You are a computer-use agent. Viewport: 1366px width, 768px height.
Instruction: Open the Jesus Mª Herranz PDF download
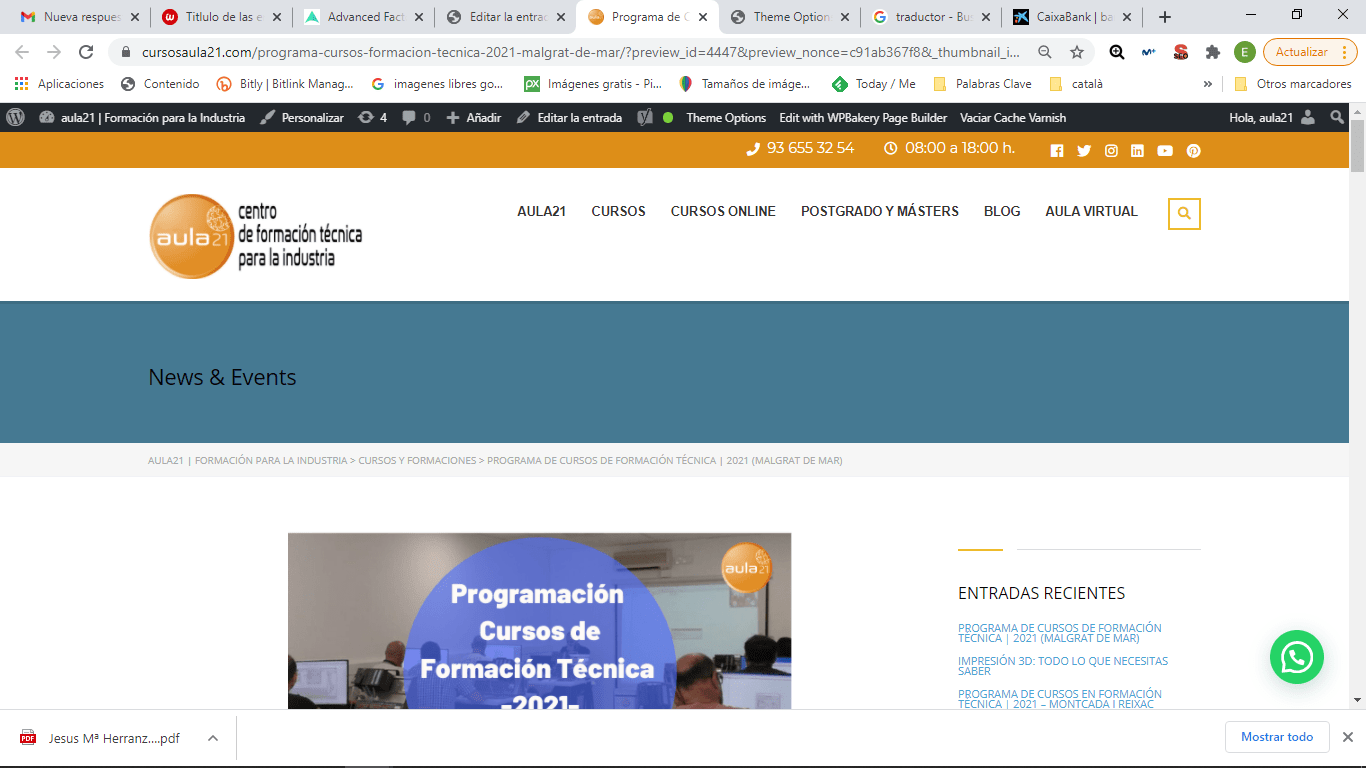[x=113, y=738]
